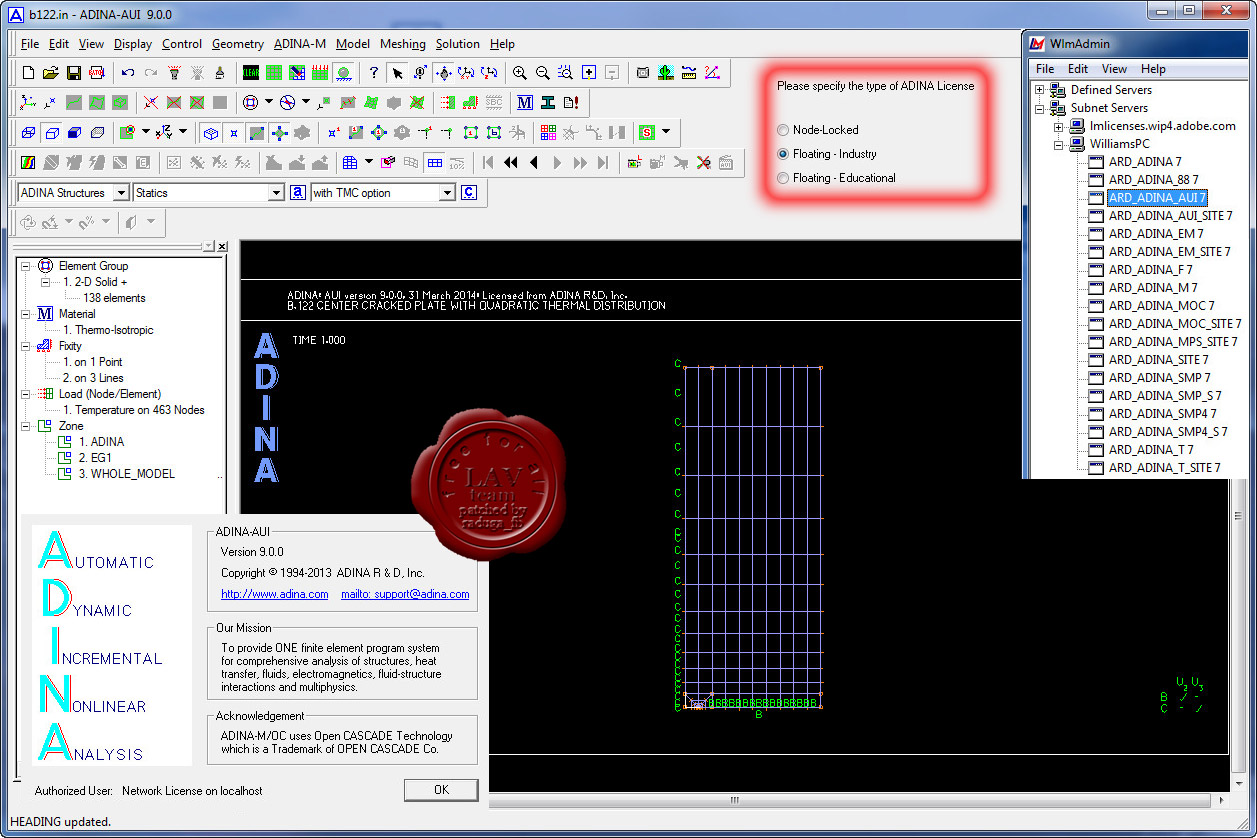Open the Statics analysis type dropdown

277,193
